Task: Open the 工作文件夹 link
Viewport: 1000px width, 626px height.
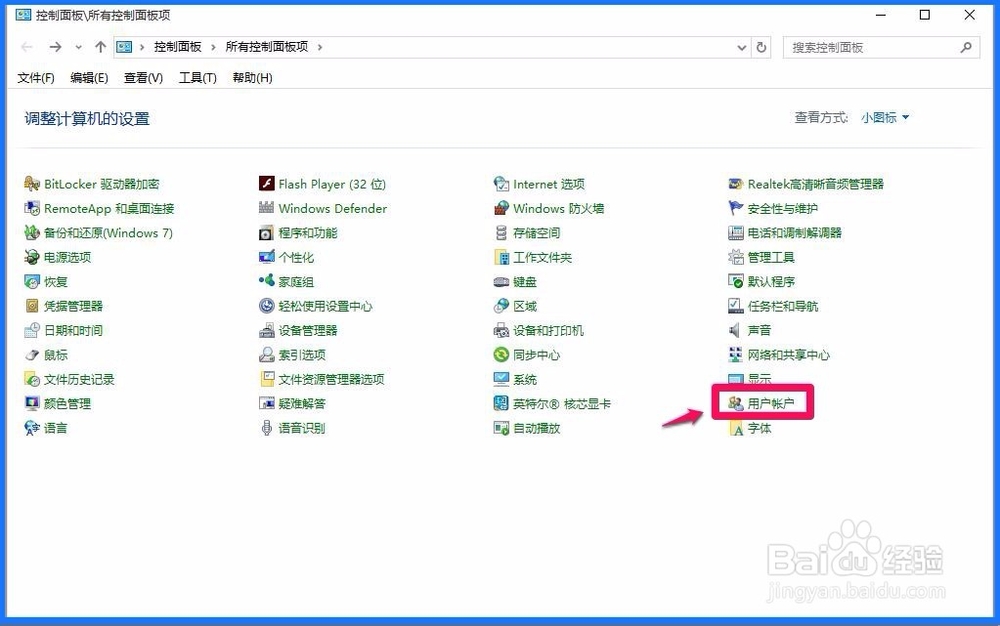Action: pos(543,257)
